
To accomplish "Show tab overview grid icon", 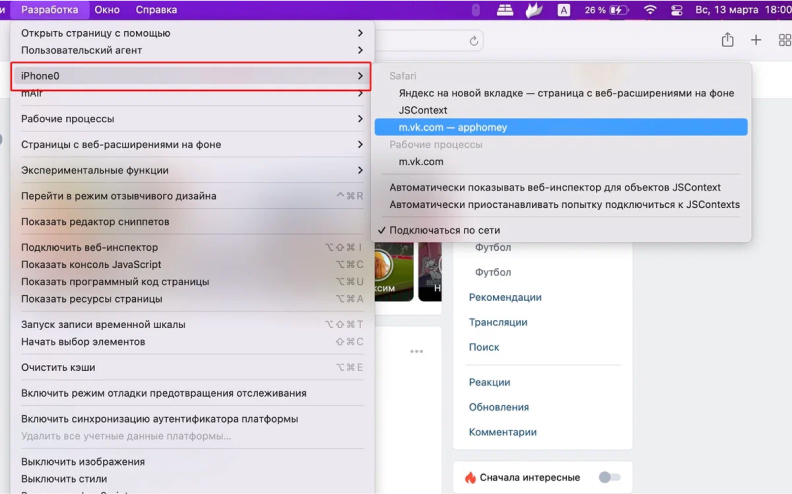I will coord(785,40).
